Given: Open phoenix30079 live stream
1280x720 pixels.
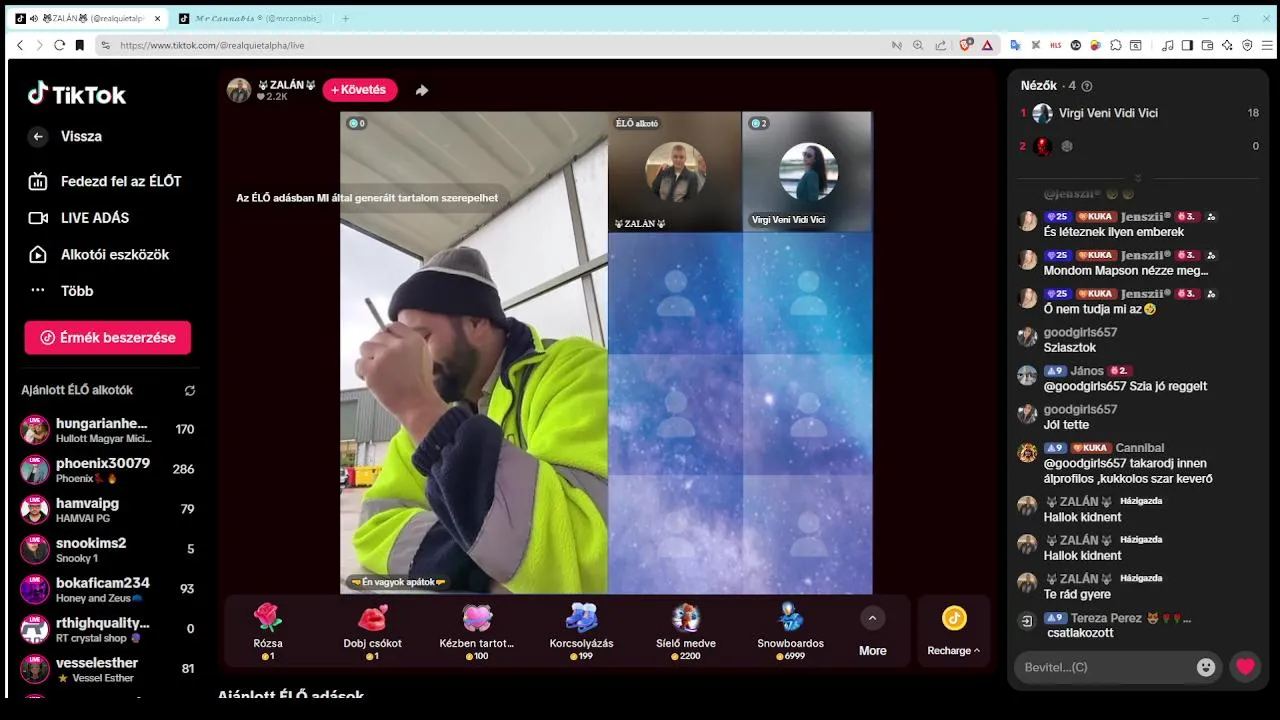Looking at the screenshot, I should coord(108,470).
